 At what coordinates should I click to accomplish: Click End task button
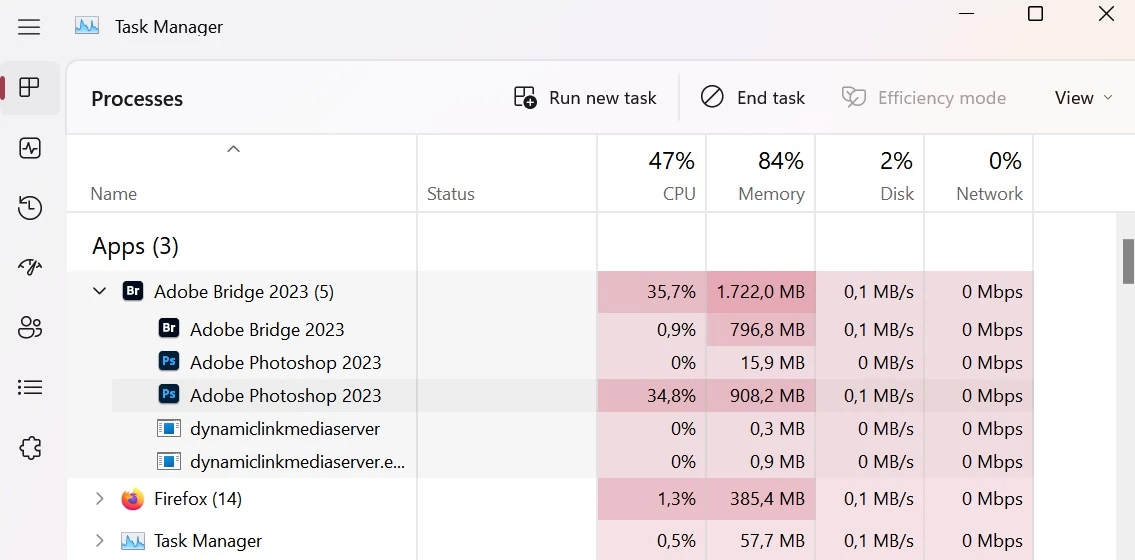tap(752, 98)
